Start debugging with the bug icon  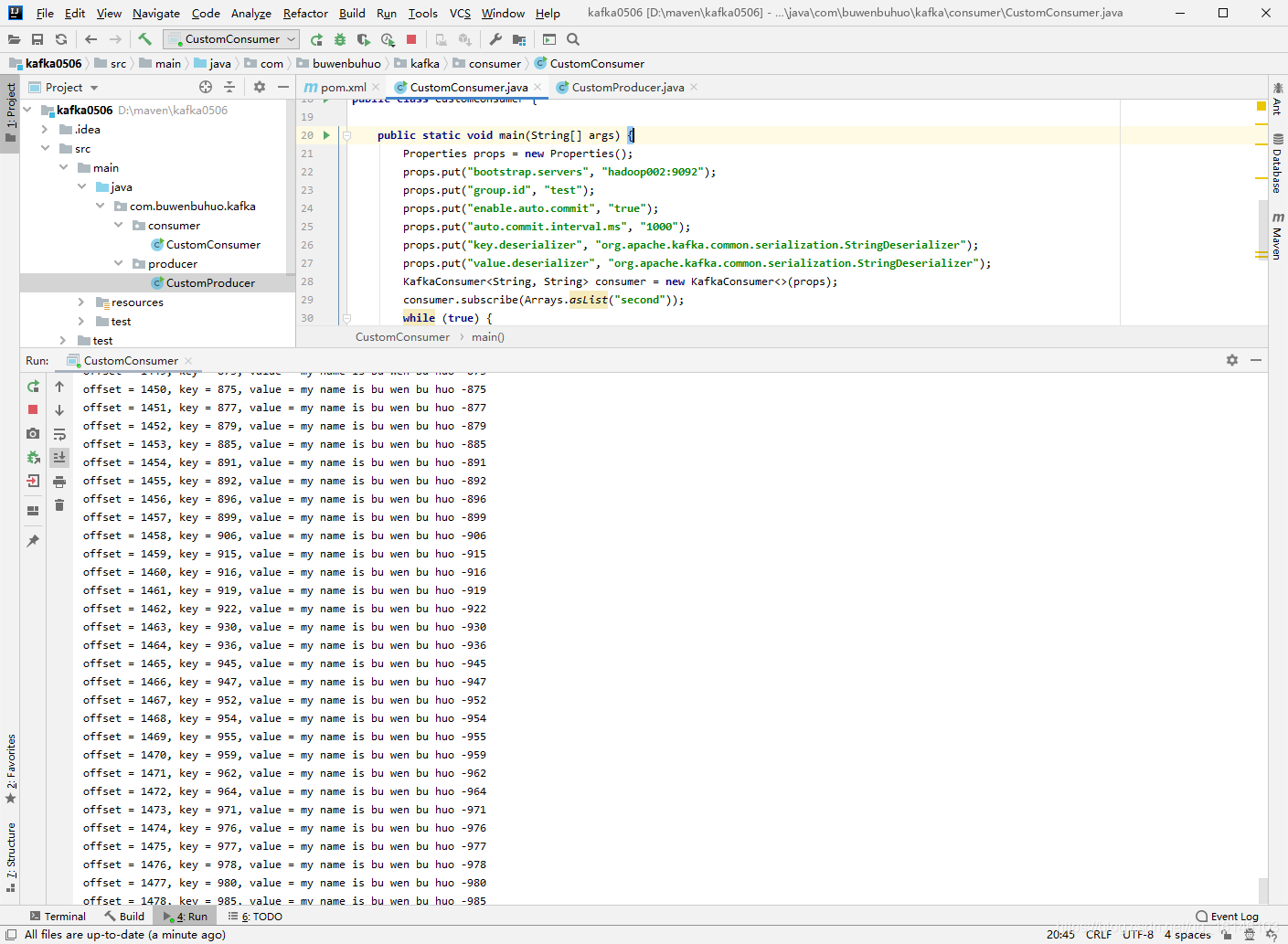pos(340,39)
